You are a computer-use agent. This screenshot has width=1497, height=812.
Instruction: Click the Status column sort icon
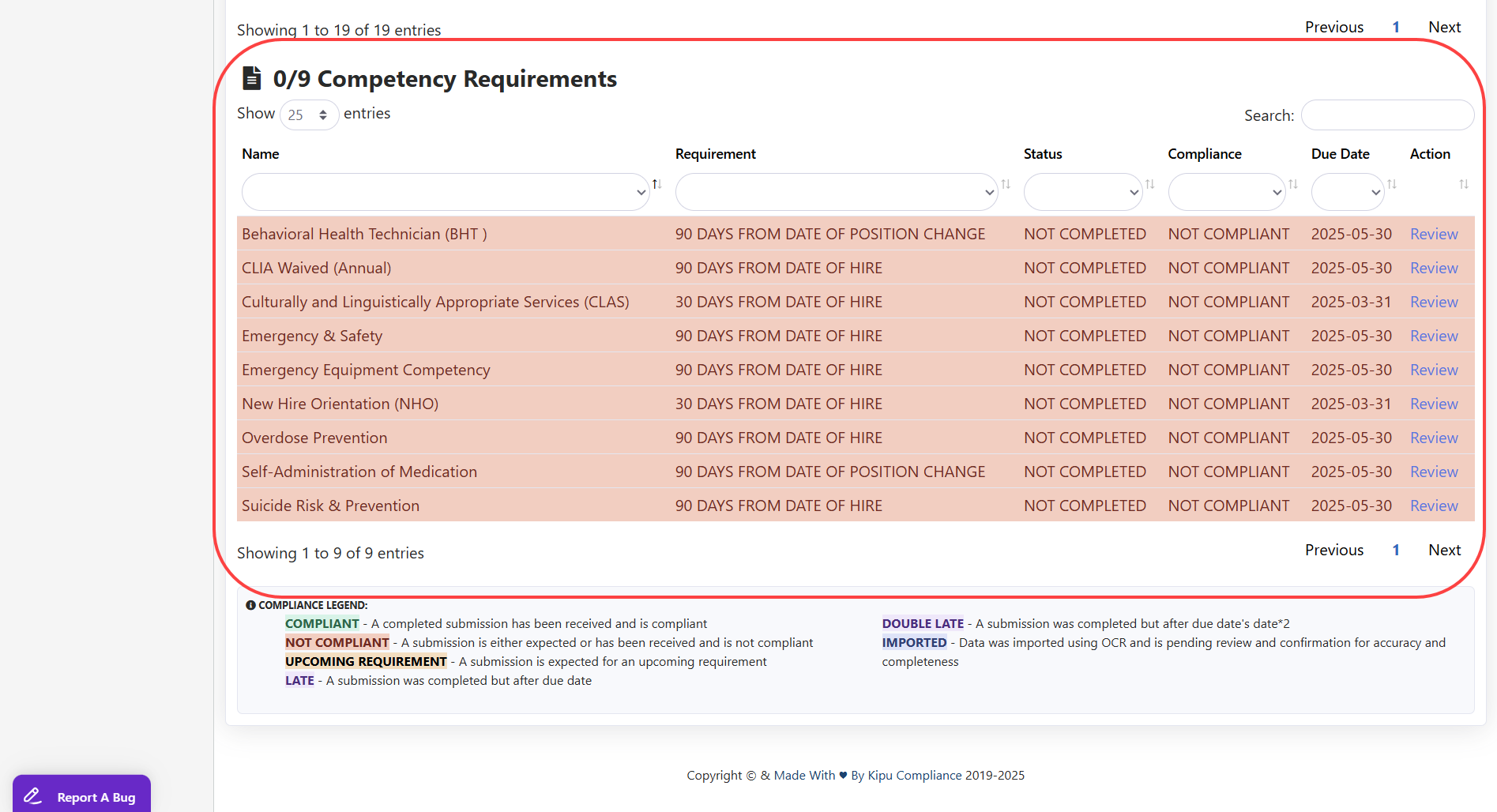point(1150,184)
